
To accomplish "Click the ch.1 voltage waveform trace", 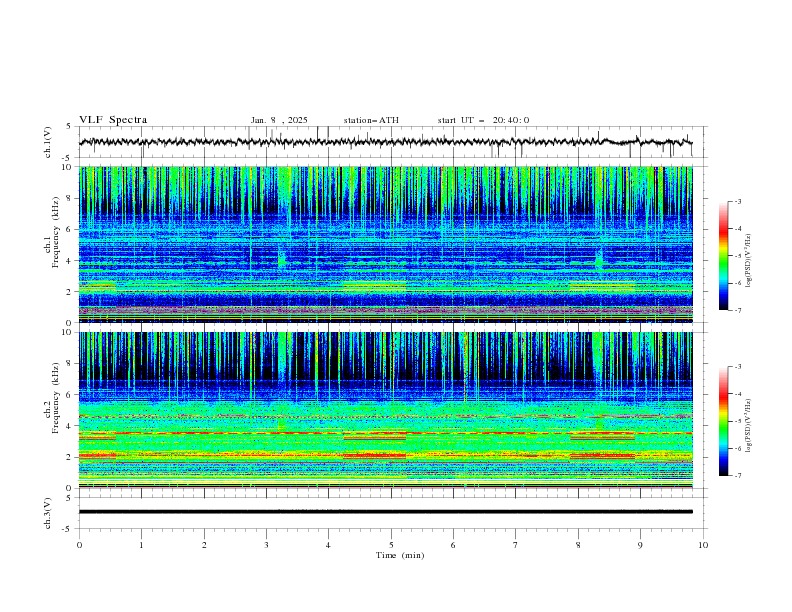I will [x=385, y=142].
